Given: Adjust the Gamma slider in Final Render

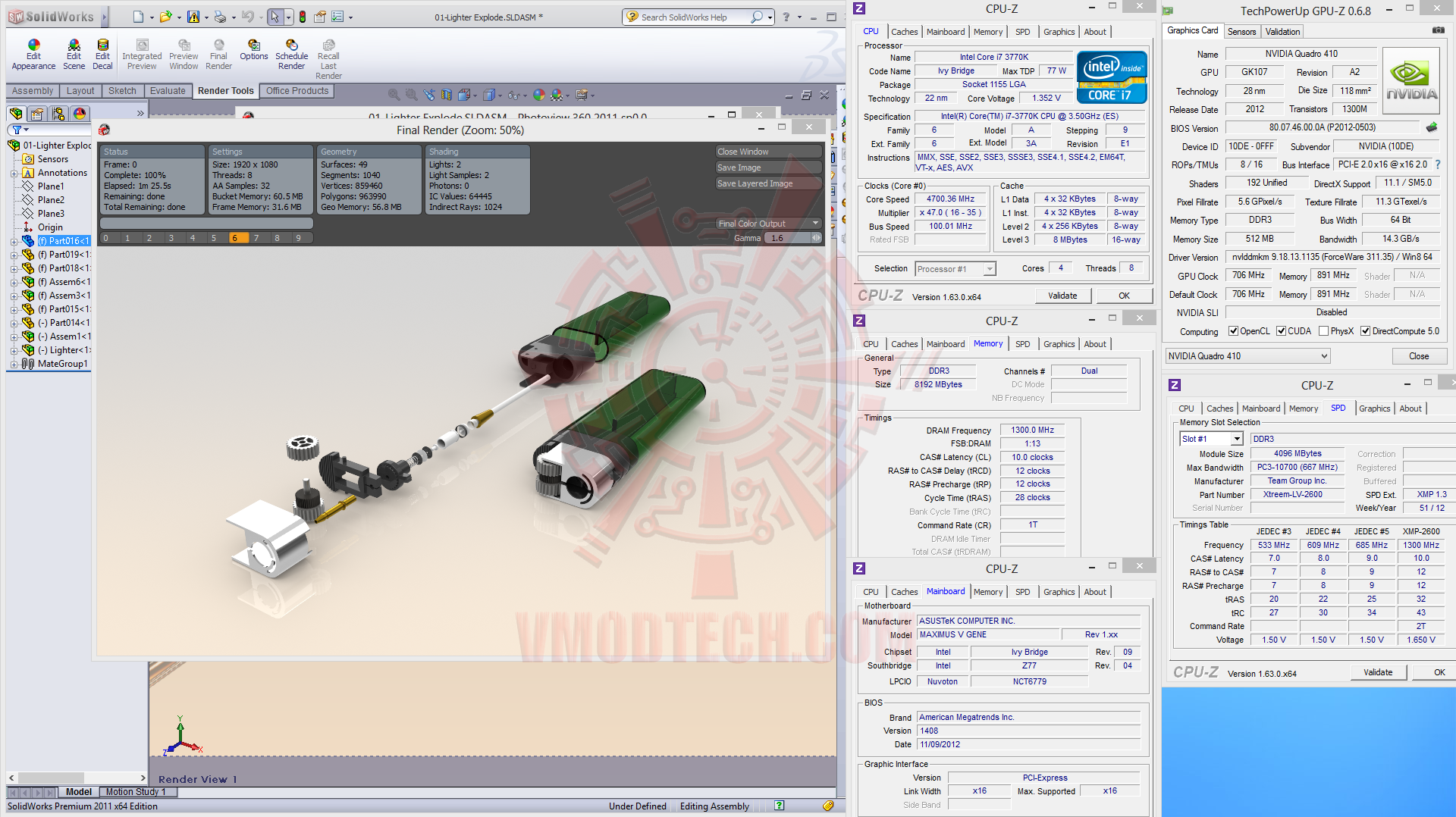Looking at the screenshot, I should pos(792,238).
